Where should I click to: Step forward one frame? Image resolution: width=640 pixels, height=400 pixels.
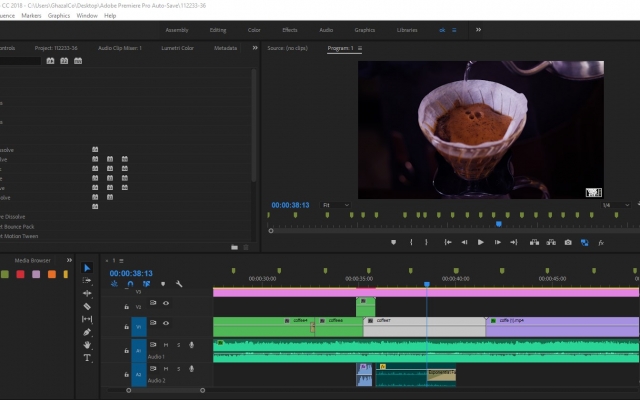498,242
